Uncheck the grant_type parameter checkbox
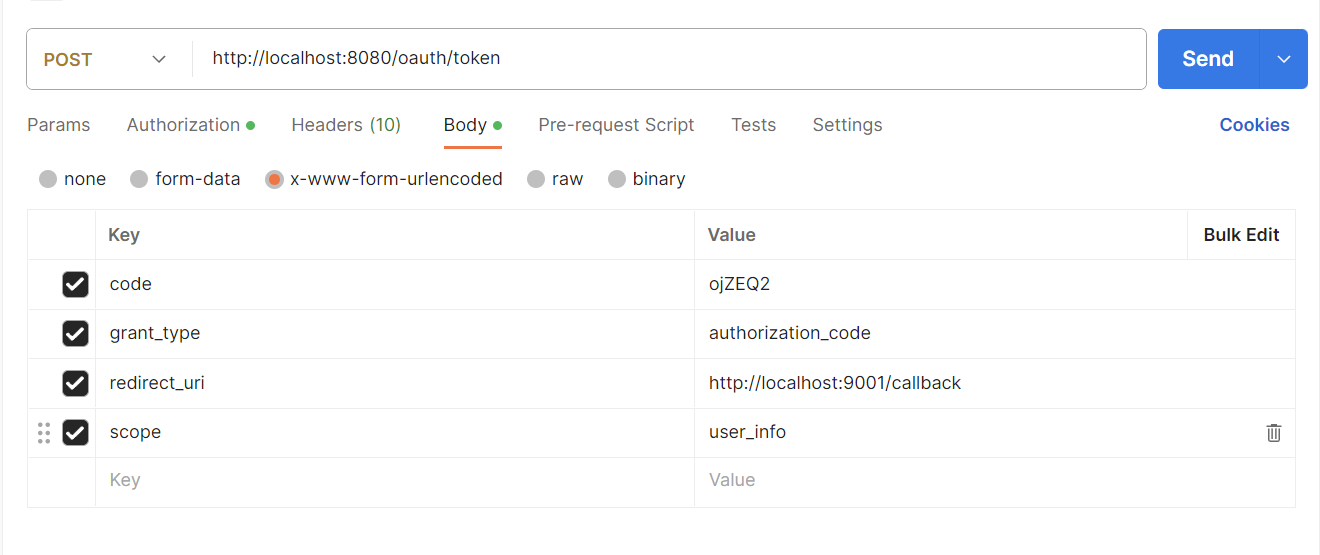This screenshot has width=1320, height=555. 75,333
